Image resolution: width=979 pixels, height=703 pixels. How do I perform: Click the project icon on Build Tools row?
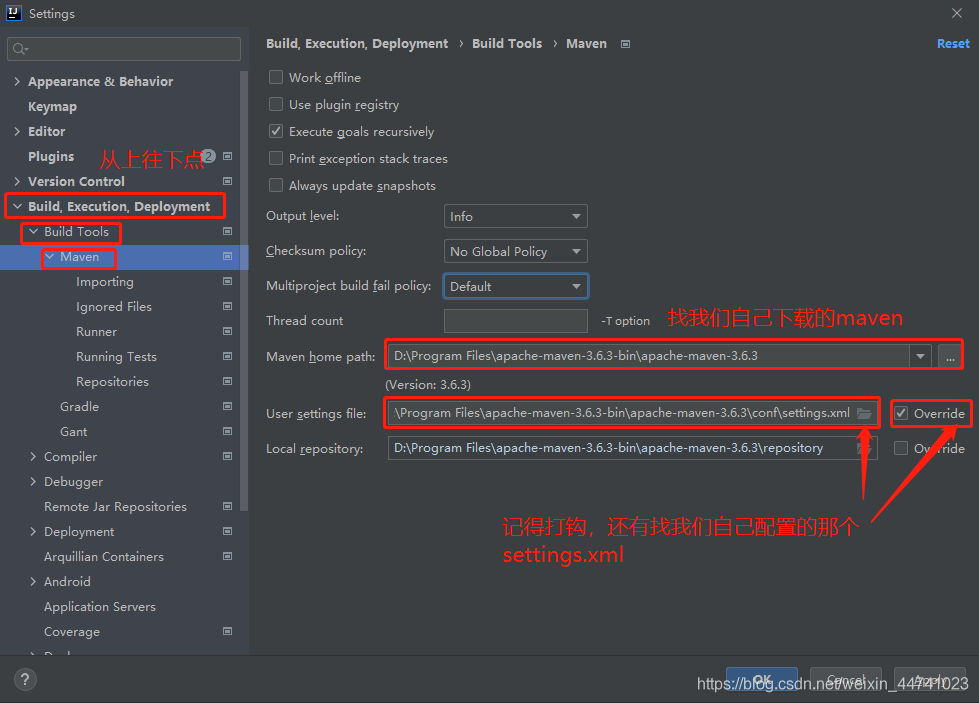[x=227, y=231]
